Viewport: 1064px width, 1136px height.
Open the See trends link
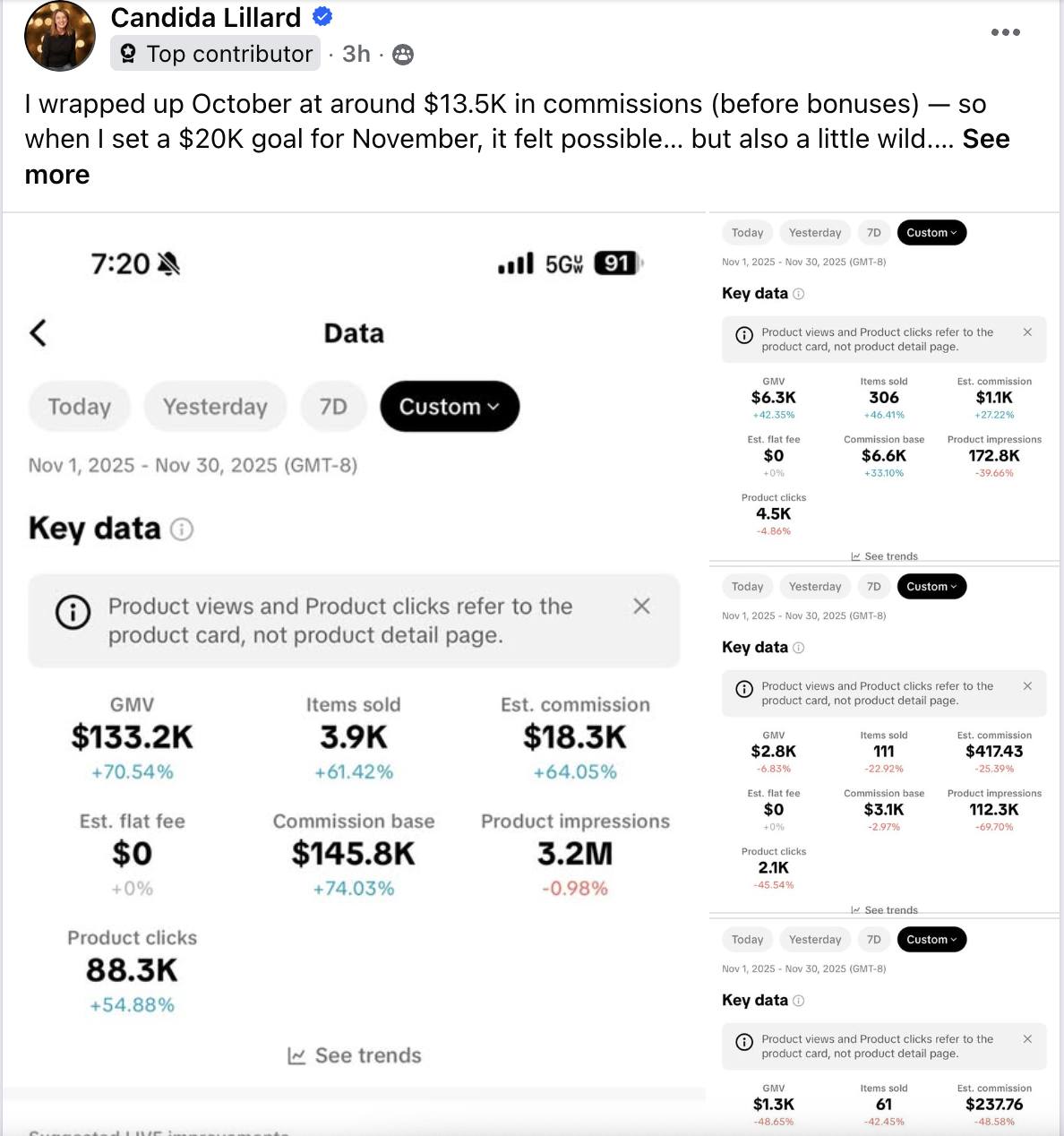354,1054
